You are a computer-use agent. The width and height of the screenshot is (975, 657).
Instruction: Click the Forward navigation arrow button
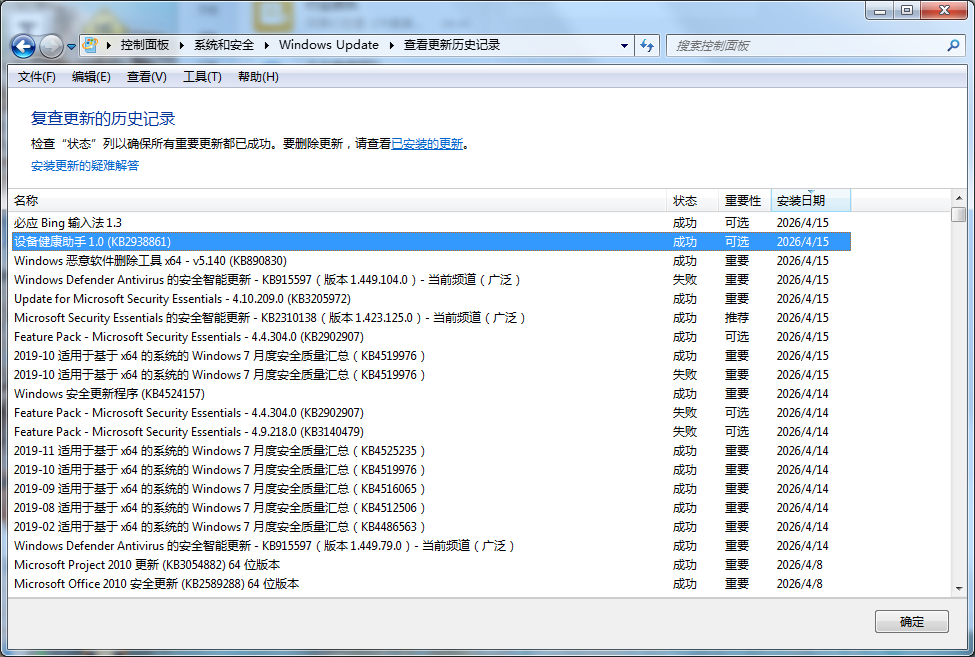pyautogui.click(x=51, y=46)
